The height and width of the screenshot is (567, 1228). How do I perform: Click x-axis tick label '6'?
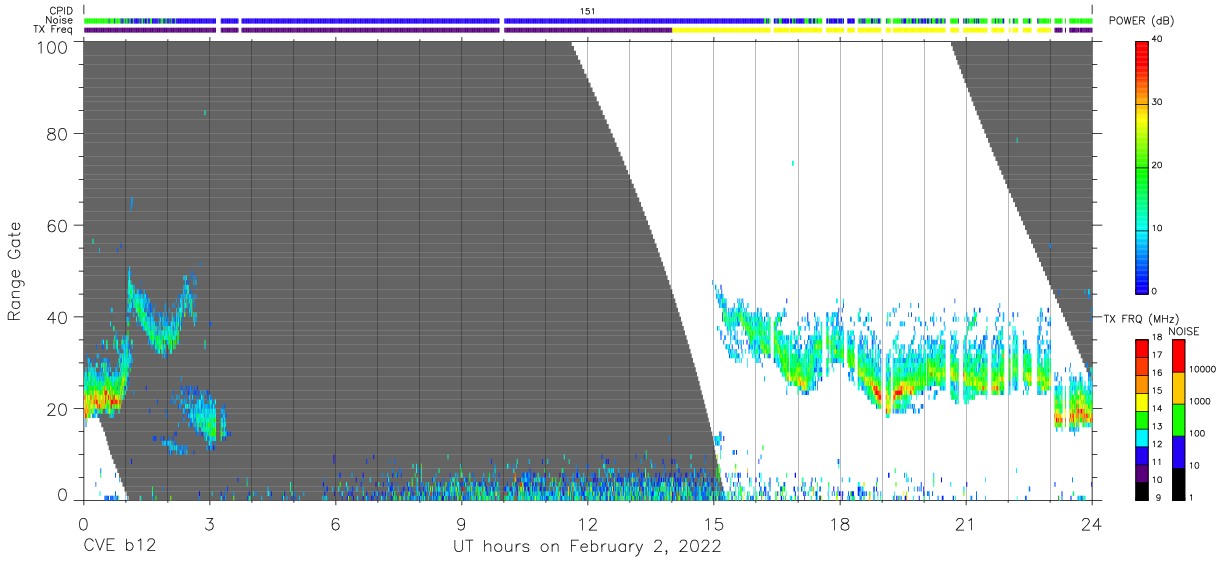(335, 524)
